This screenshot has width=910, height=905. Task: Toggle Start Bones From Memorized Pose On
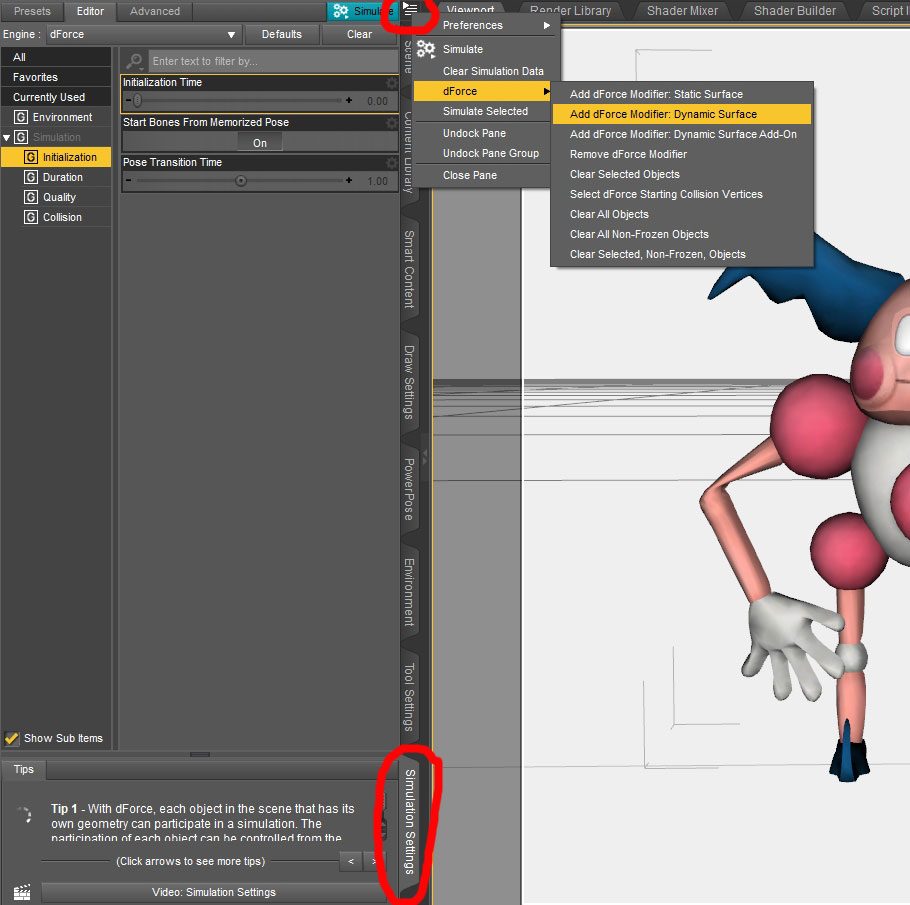(260, 143)
